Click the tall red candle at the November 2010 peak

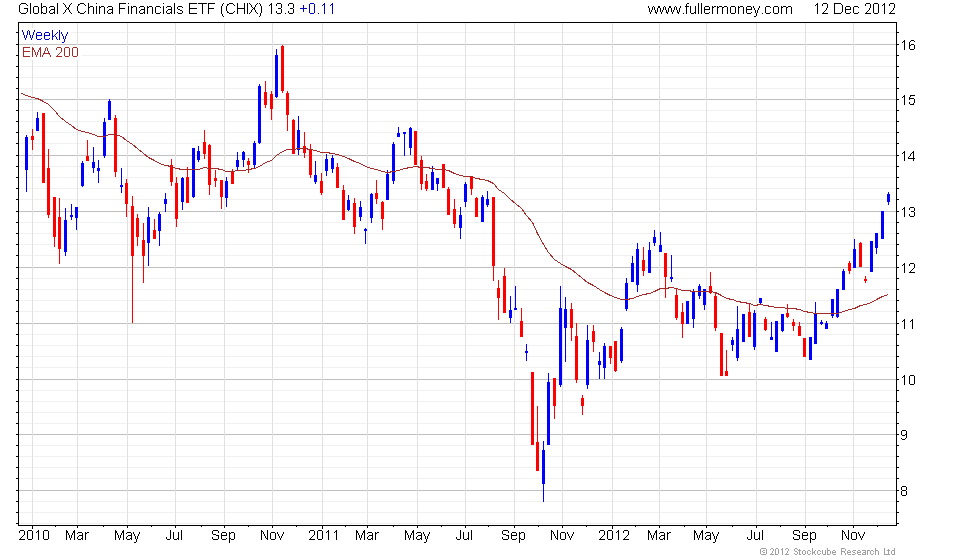click(x=282, y=69)
